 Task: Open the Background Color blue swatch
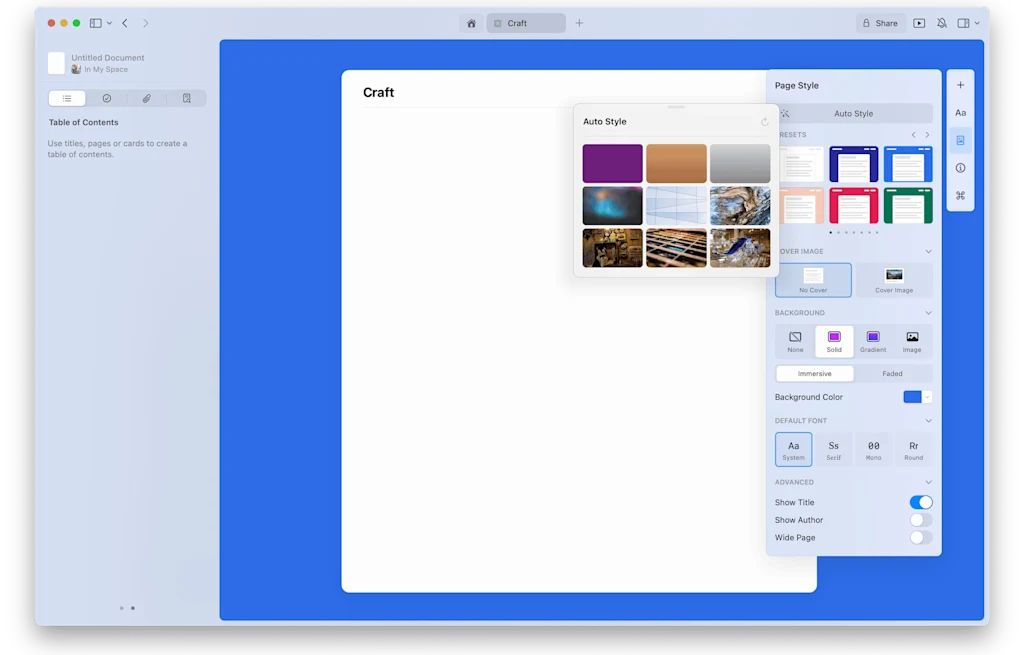pyautogui.click(x=912, y=397)
